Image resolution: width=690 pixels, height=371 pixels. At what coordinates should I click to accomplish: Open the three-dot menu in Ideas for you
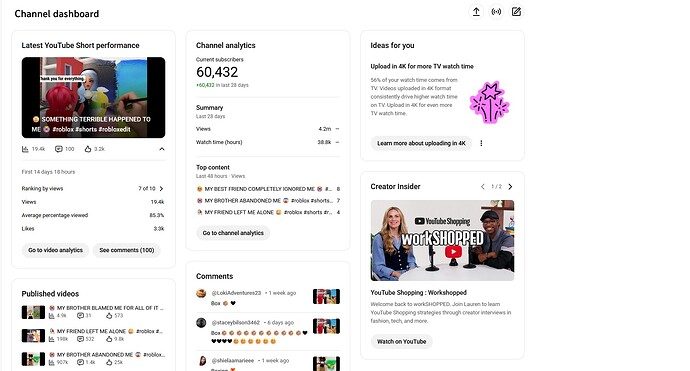[481, 143]
